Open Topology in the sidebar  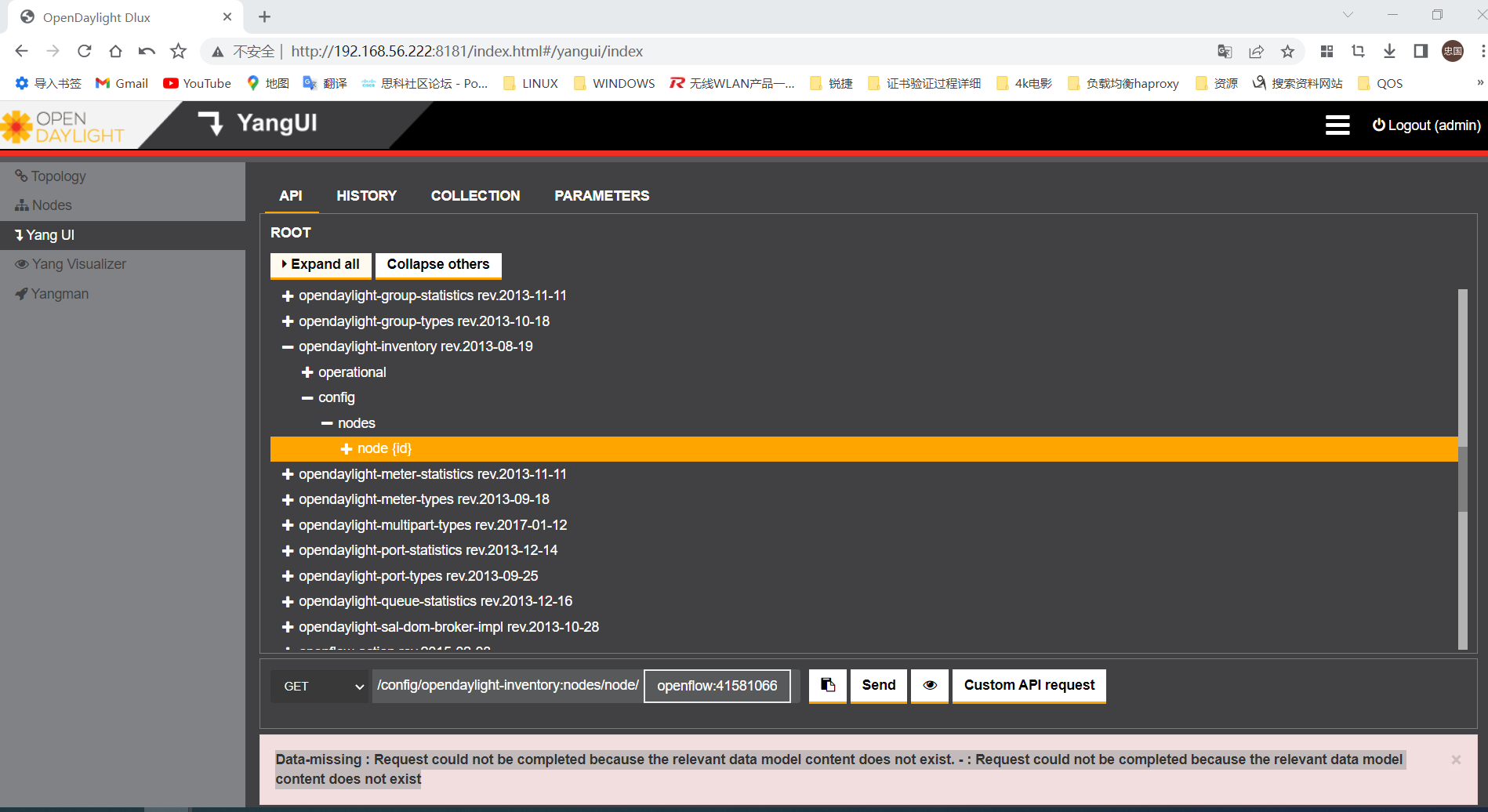pyautogui.click(x=51, y=176)
